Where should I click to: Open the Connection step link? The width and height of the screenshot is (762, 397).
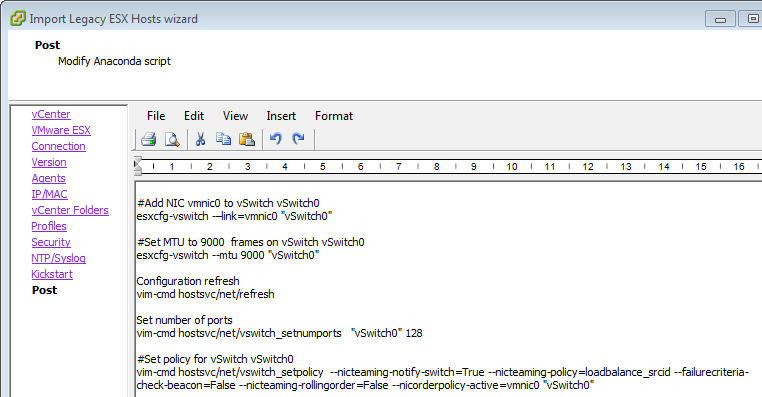coord(58,146)
